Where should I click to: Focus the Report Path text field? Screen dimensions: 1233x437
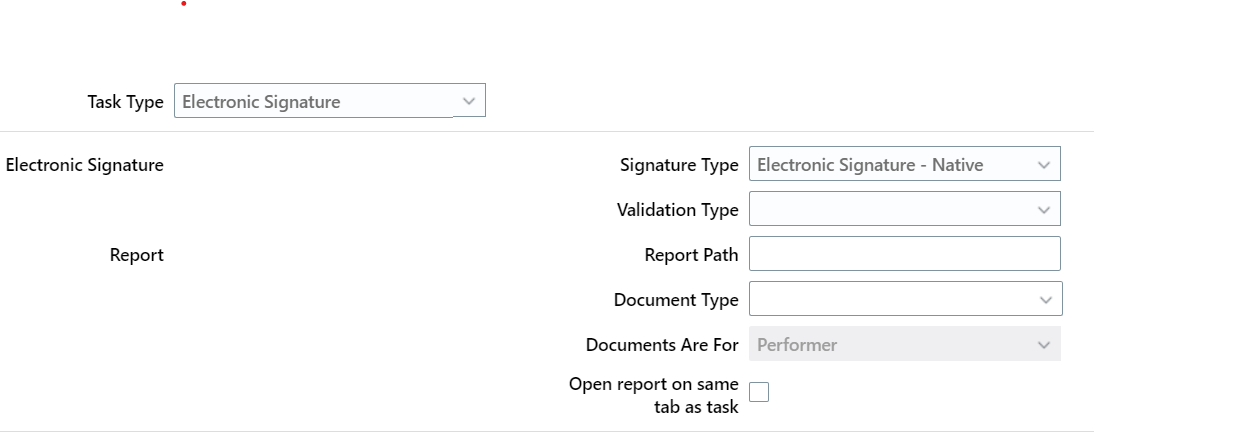click(905, 254)
